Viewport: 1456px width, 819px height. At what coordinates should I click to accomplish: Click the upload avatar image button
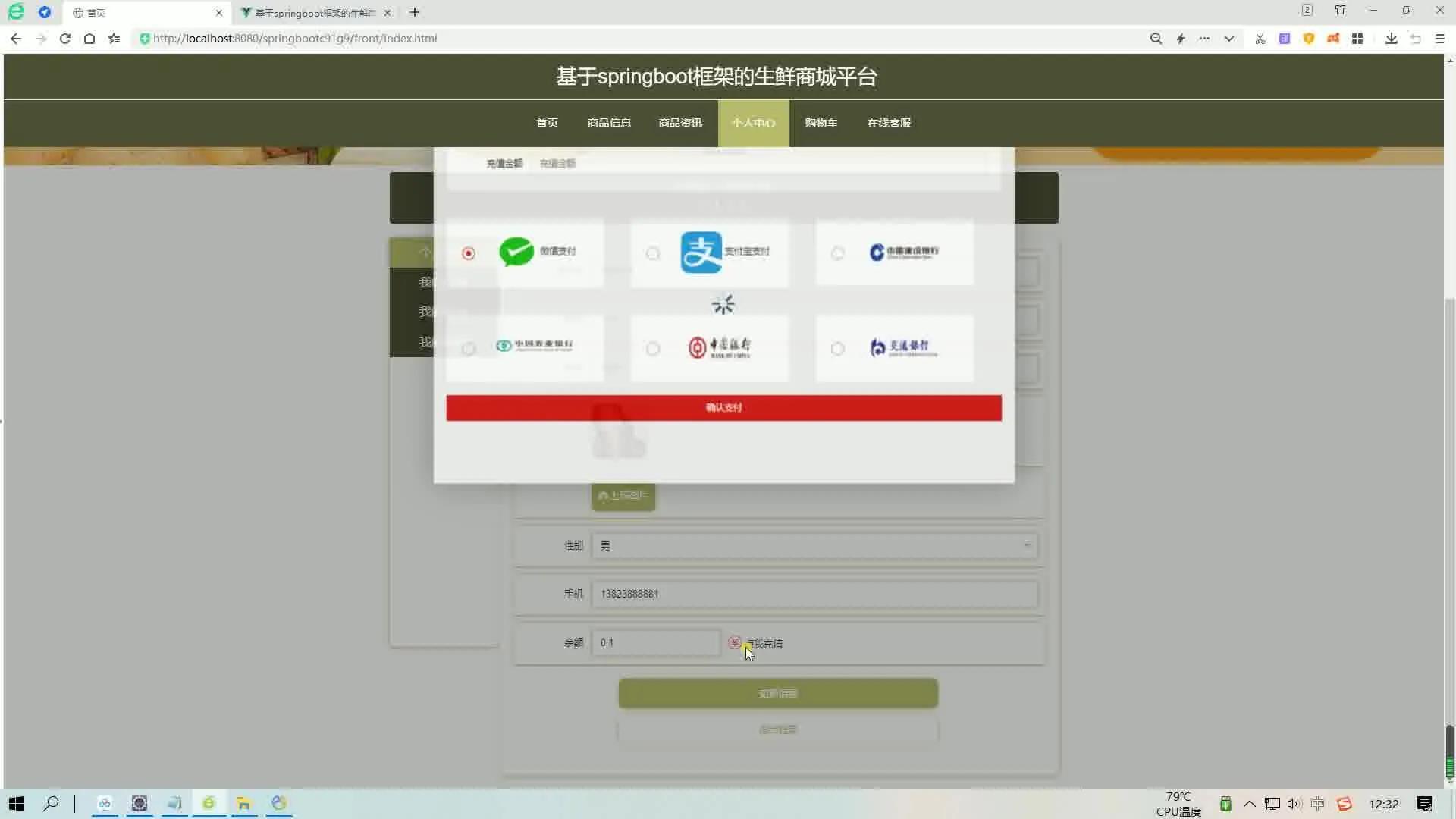coord(622,495)
